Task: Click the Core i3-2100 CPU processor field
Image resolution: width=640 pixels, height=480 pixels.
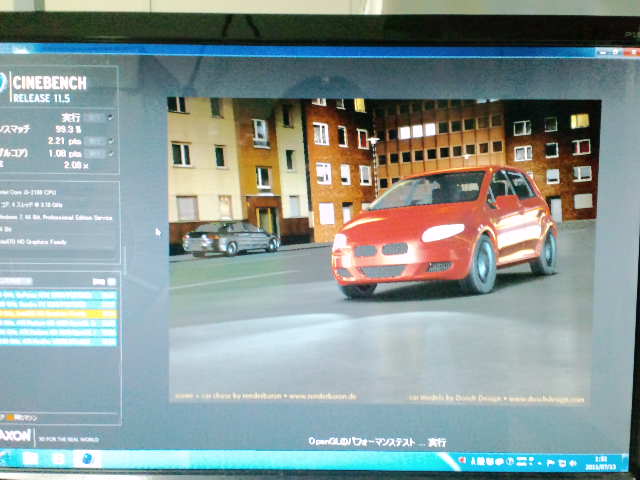Action: pyautogui.click(x=29, y=192)
